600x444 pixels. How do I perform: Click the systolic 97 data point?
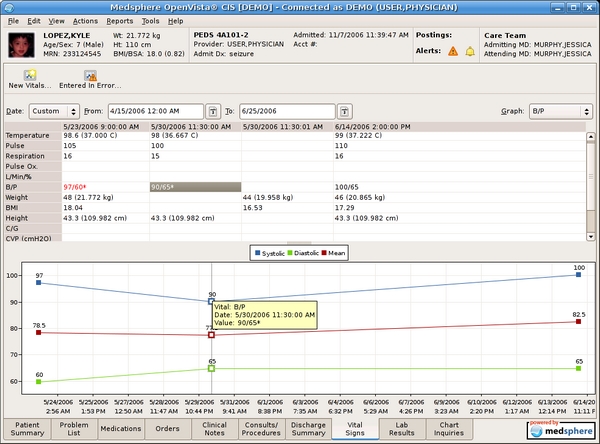(38, 282)
